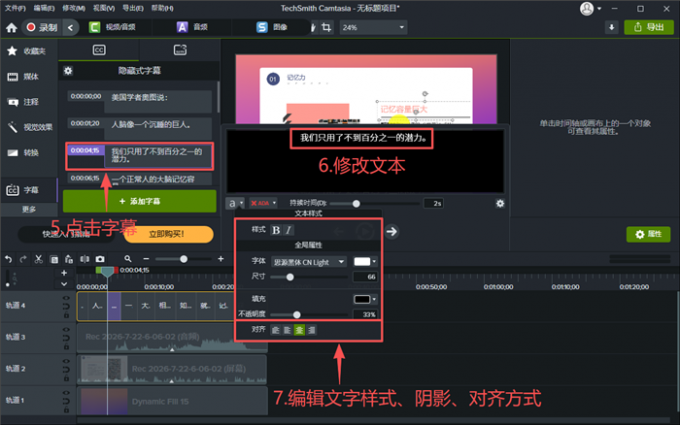Click the white text color swatch
Image resolution: width=680 pixels, height=425 pixels.
click(362, 262)
